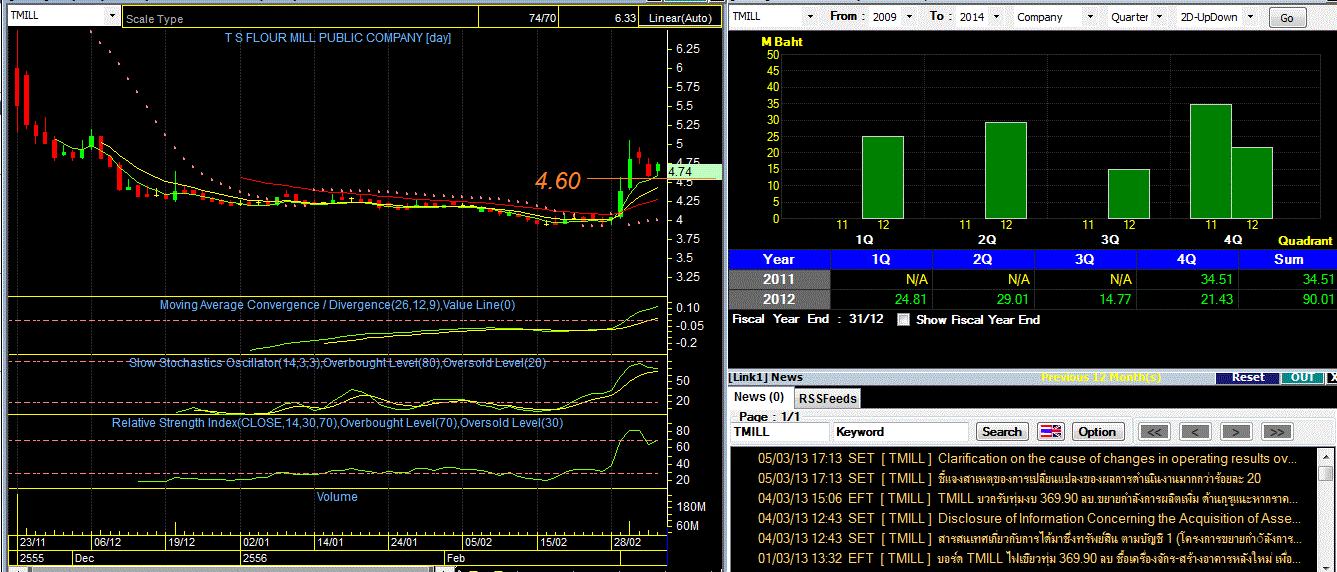This screenshot has height=572, width=1337.
Task: Click the Reset button in news header
Action: pyautogui.click(x=1248, y=377)
